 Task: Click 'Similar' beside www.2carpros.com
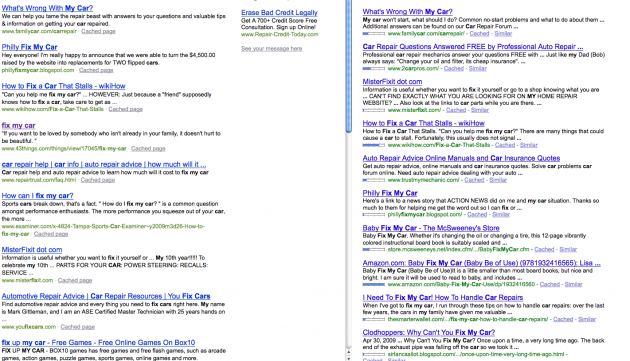coord(478,69)
